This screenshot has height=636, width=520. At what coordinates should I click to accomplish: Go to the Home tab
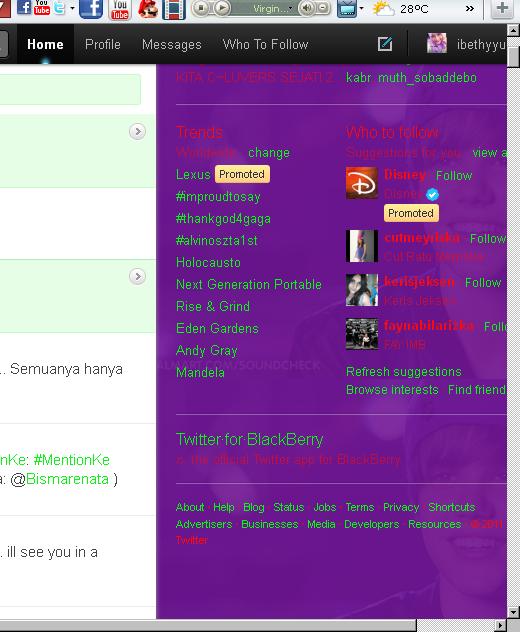coord(45,44)
